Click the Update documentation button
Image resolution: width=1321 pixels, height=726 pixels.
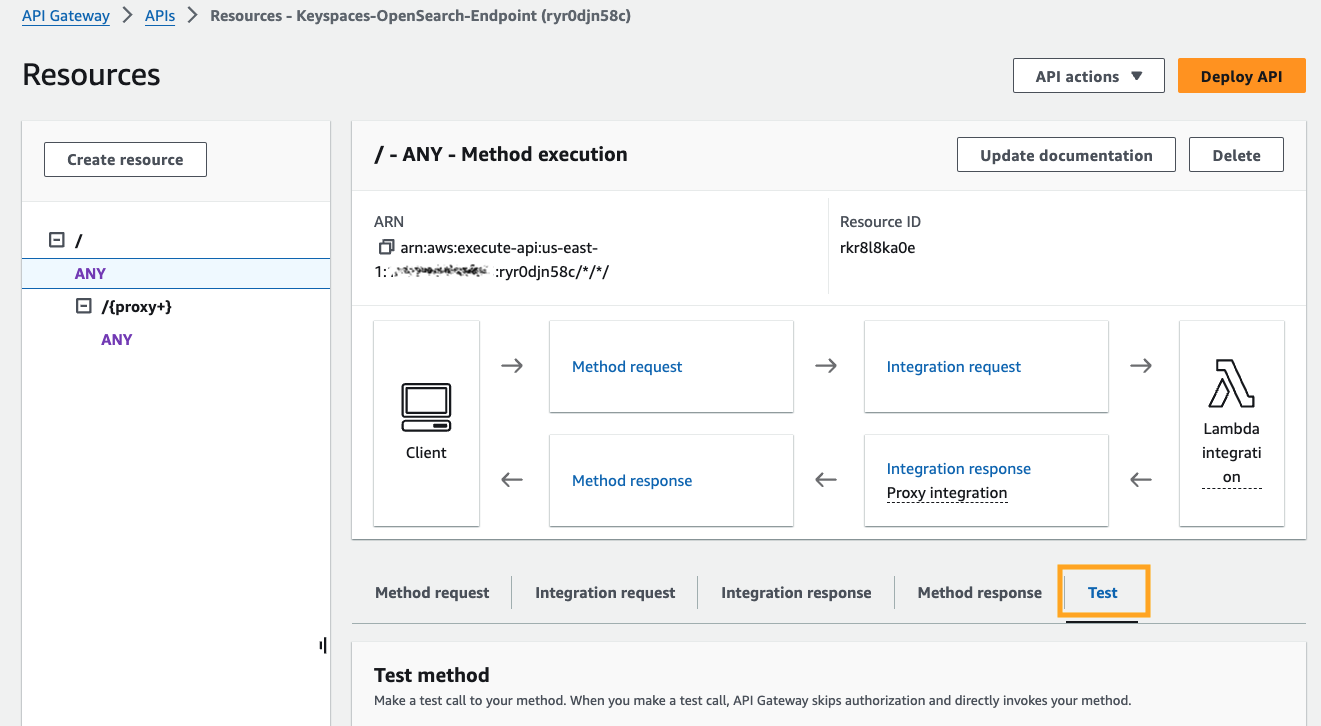pyautogui.click(x=1066, y=155)
